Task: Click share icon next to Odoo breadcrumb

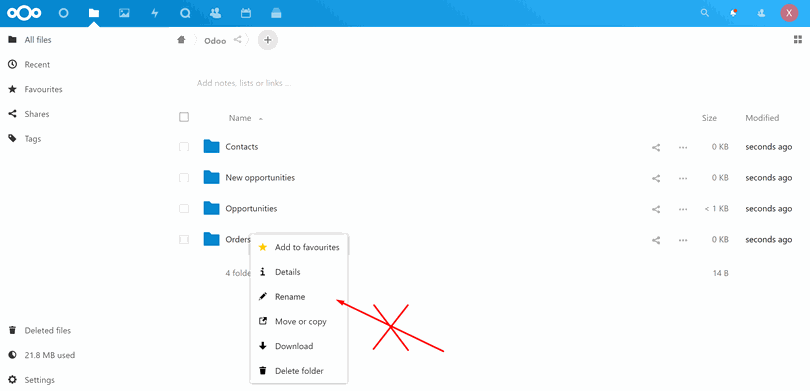Action: click(237, 39)
